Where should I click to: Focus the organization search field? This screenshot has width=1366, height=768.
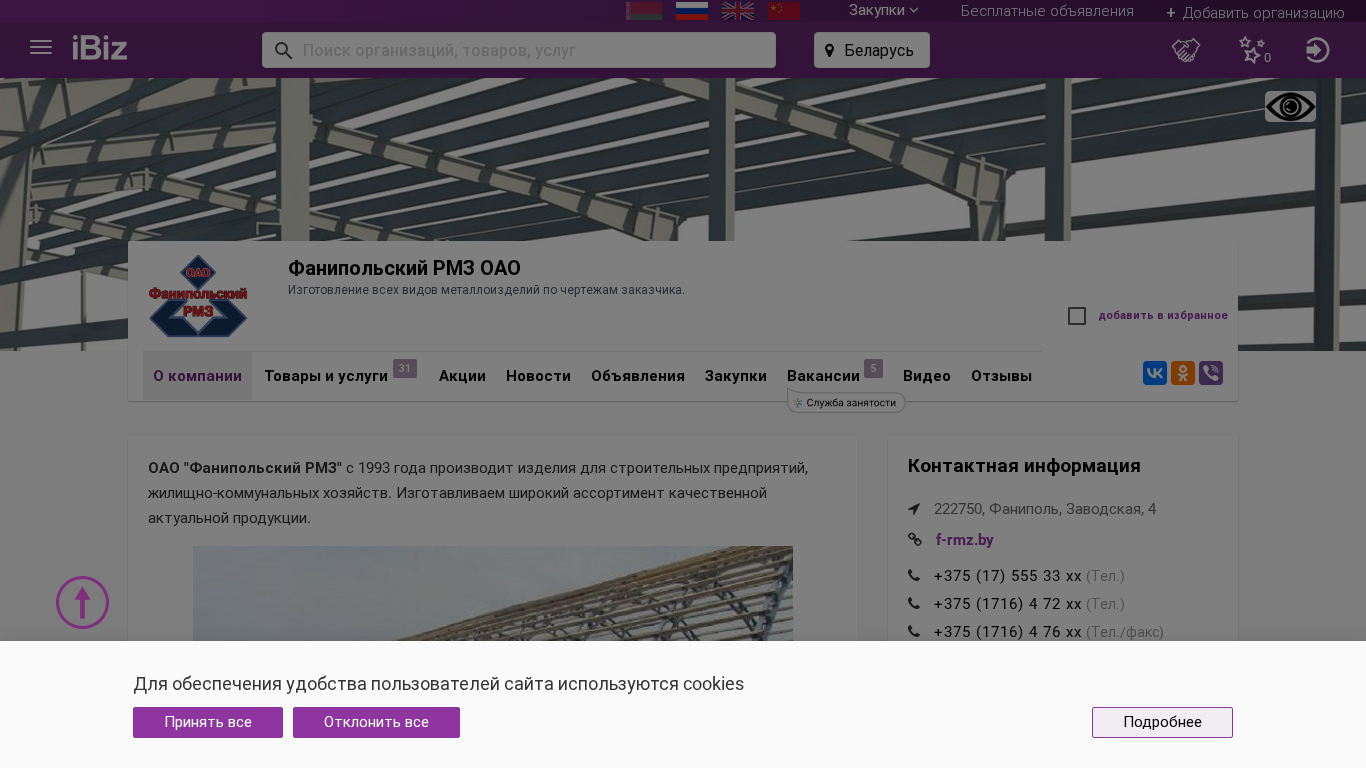tap(519, 50)
